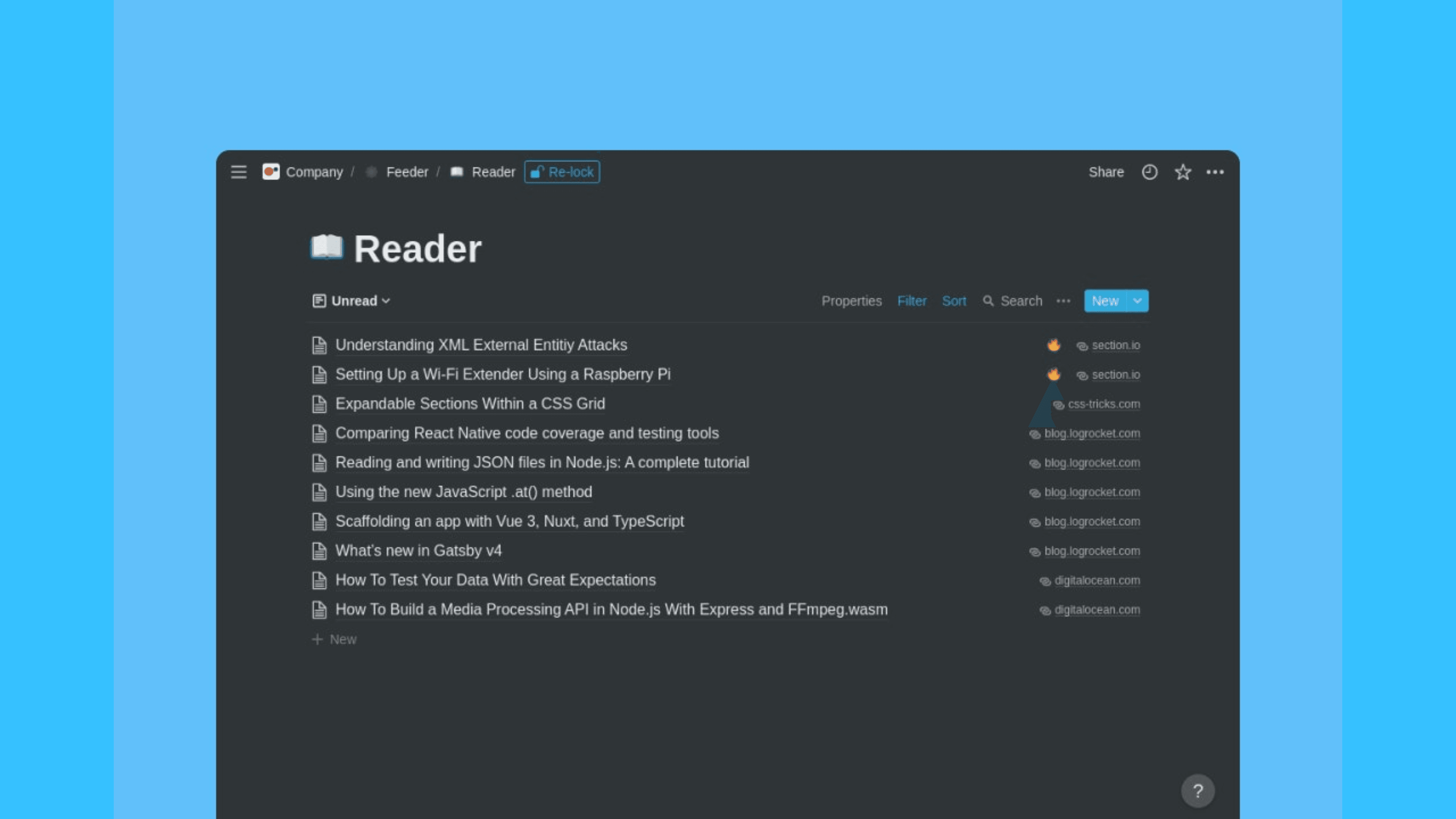Click the Feeder page icon in breadcrumb
Screen dimensions: 1456x819
[371, 172]
